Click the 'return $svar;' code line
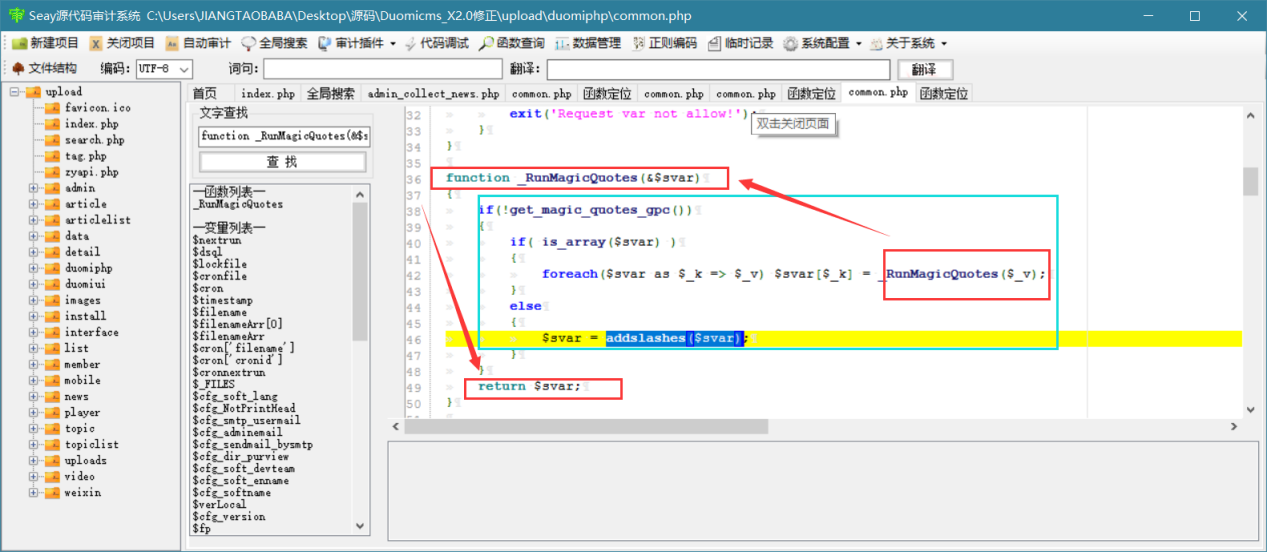 coord(529,386)
